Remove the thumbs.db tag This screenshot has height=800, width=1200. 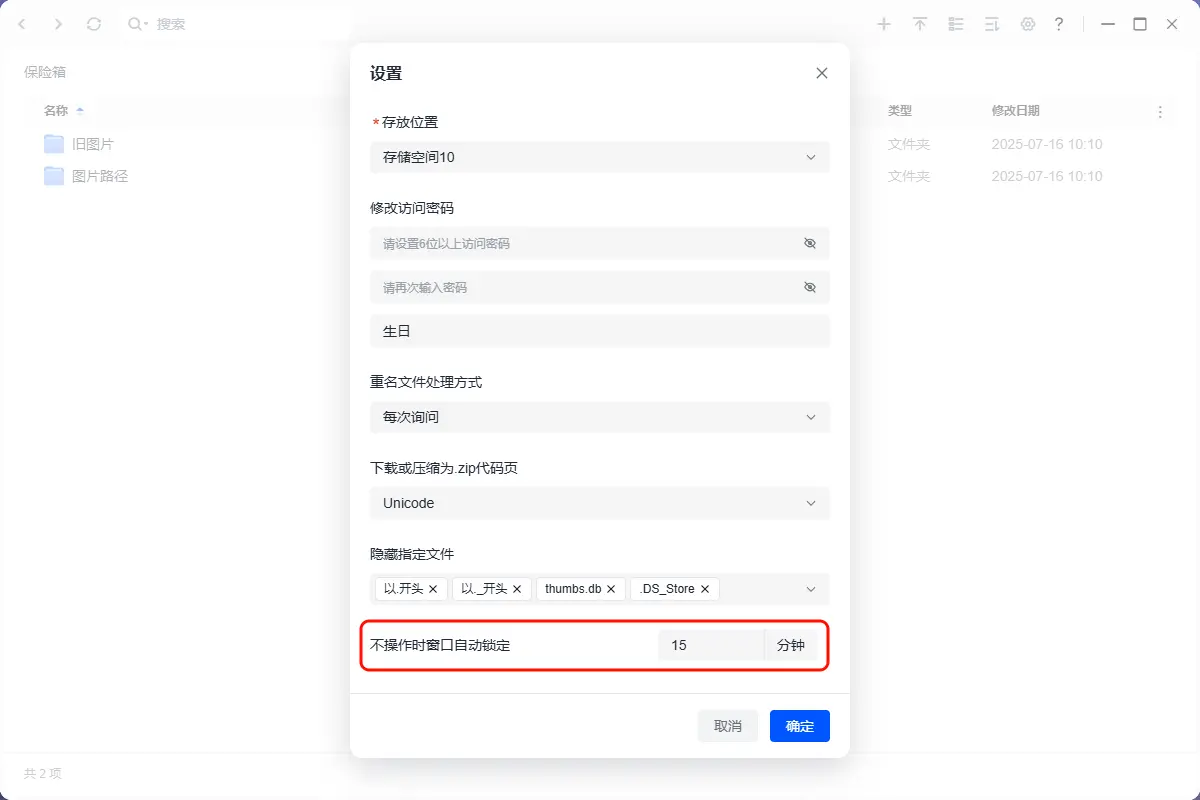tap(611, 589)
